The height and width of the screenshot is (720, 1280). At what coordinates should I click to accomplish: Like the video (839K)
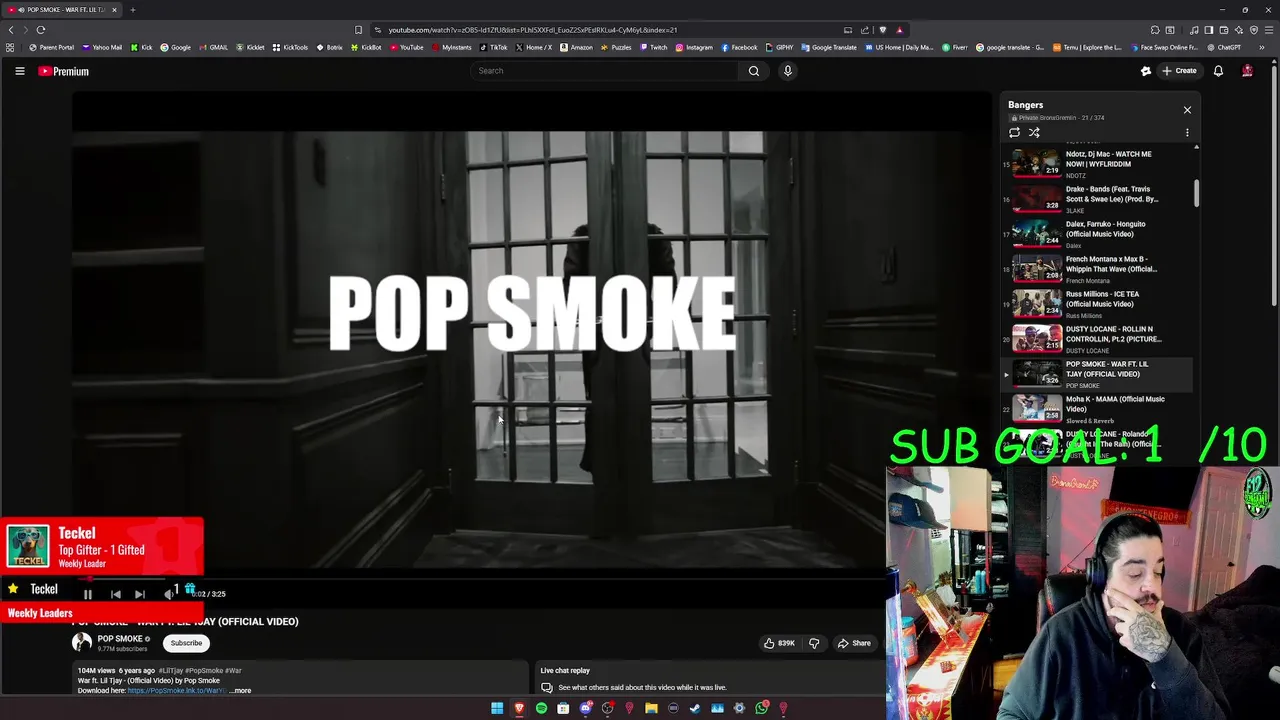[780, 643]
